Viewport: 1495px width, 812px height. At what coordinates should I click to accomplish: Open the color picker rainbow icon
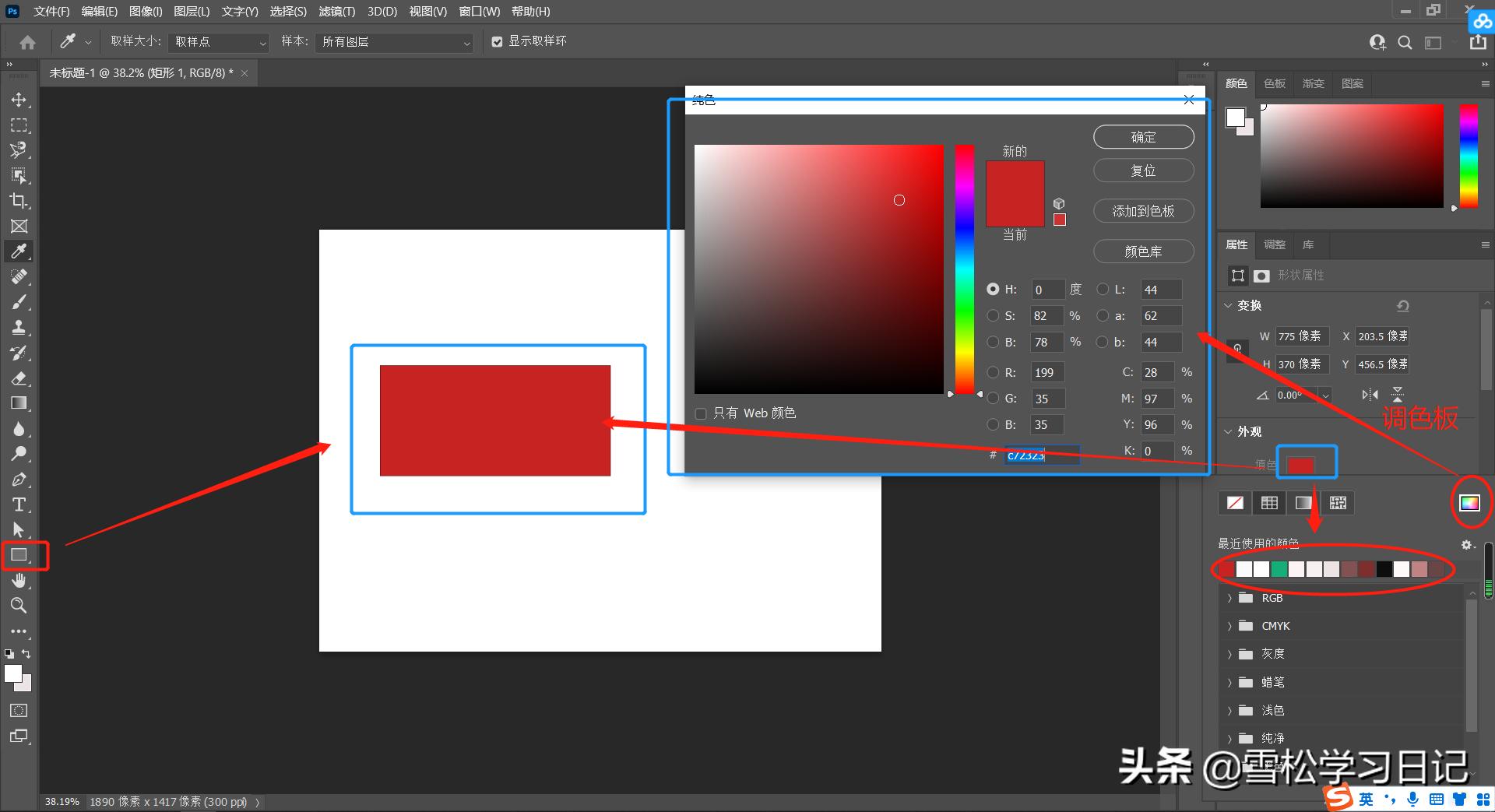(1469, 503)
